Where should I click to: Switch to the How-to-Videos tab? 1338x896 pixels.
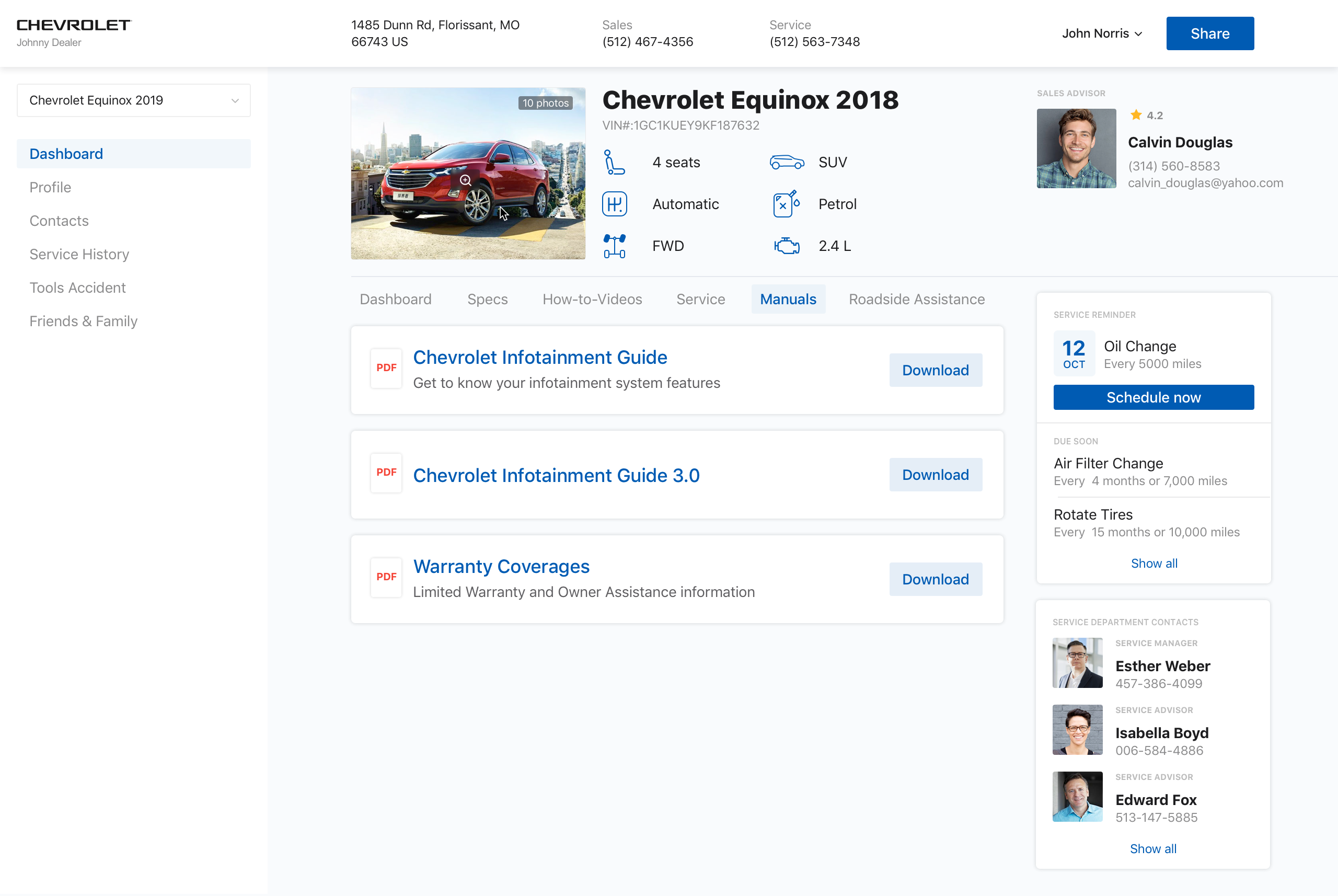tap(592, 299)
